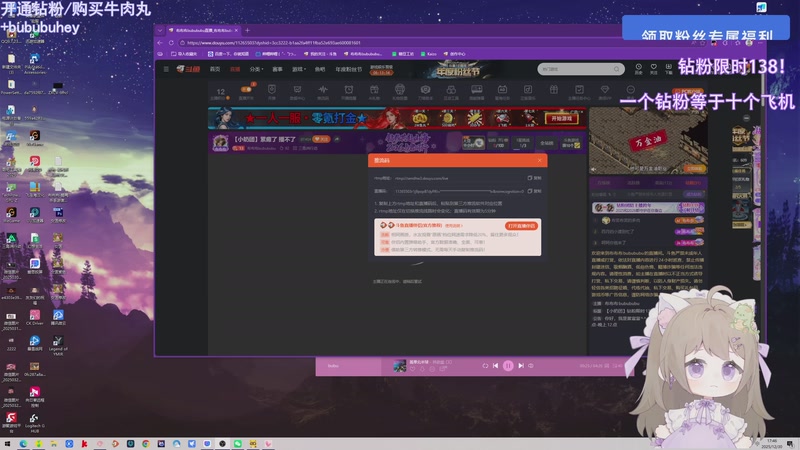The width and height of the screenshot is (800, 450).
Task: Open the waveform audio icon in toolbar
Action: click(323, 91)
